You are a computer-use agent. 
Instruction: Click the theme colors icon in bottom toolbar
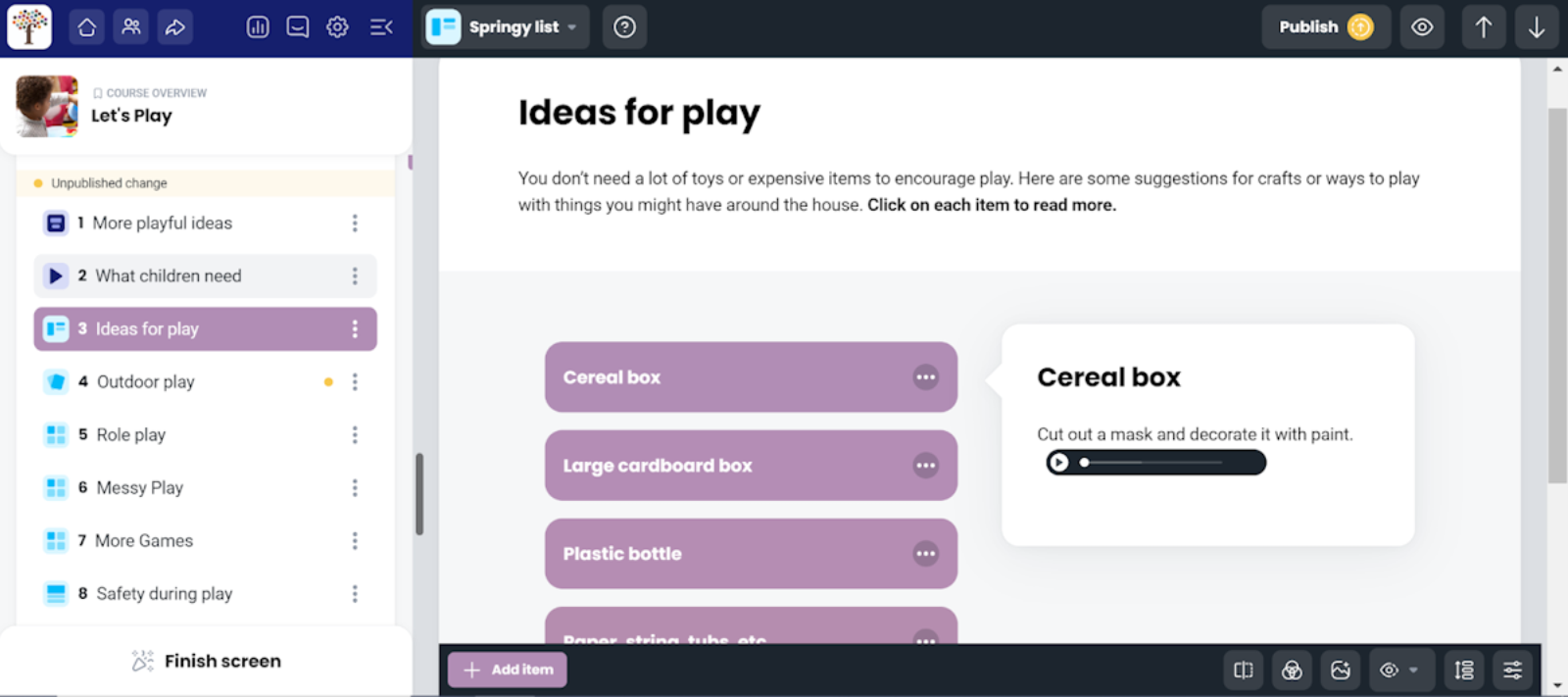1292,670
